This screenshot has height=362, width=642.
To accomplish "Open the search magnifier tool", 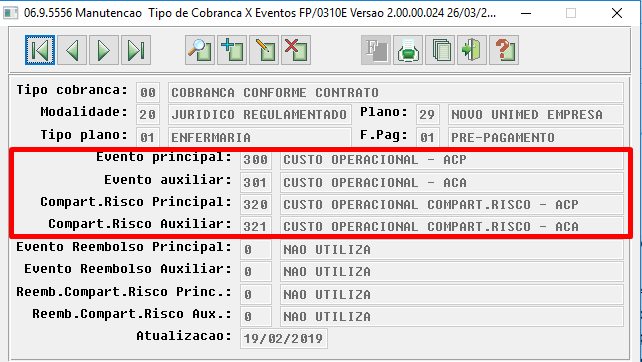I will (x=200, y=50).
